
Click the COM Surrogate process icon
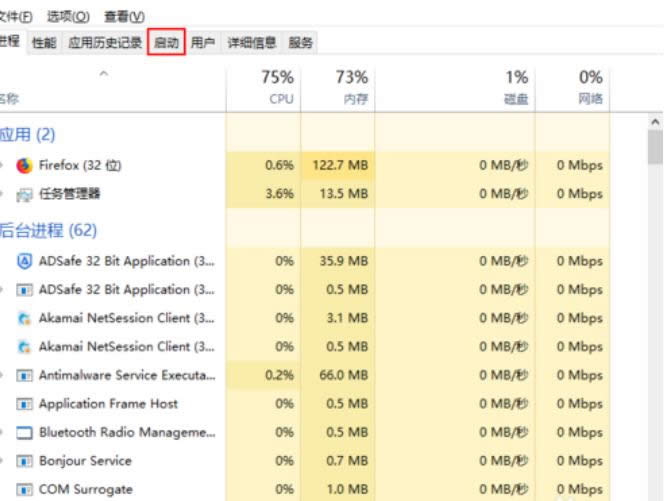[25, 490]
